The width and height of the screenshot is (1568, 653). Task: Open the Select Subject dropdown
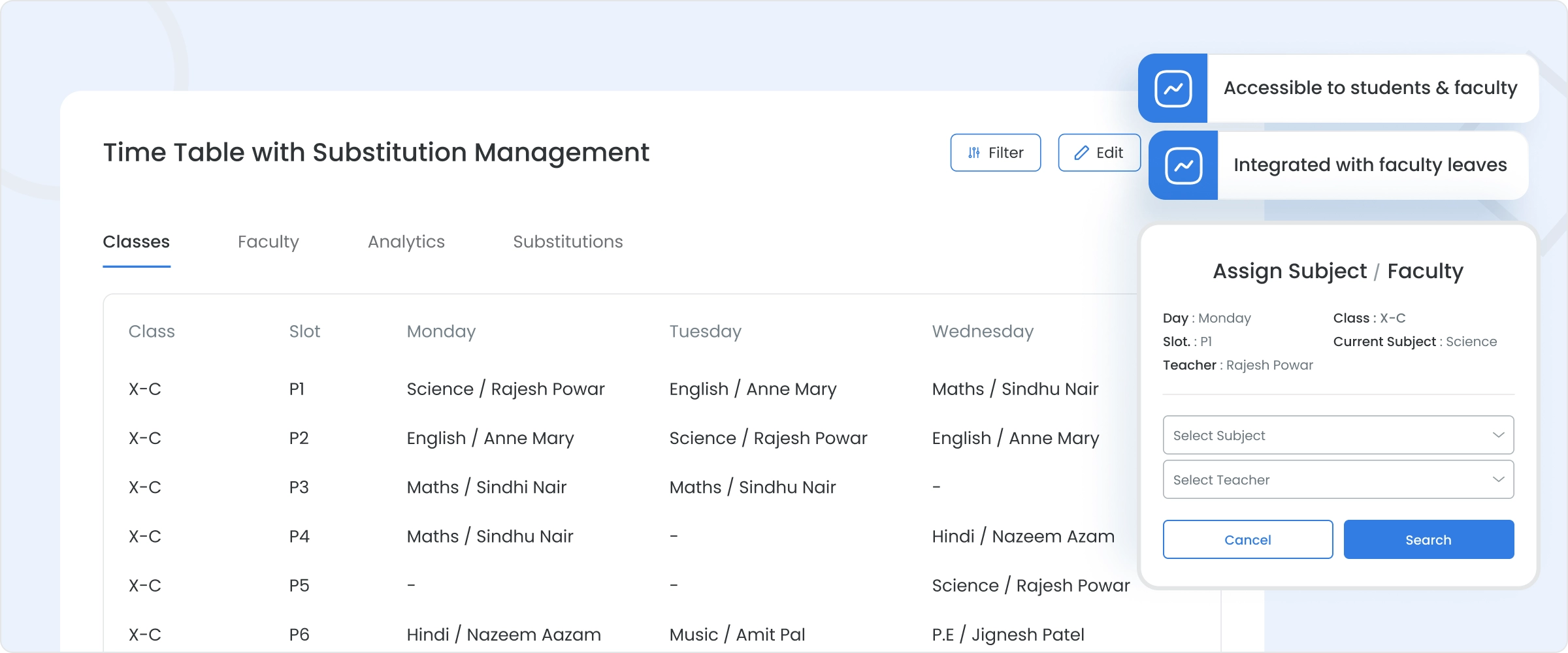[1337, 435]
